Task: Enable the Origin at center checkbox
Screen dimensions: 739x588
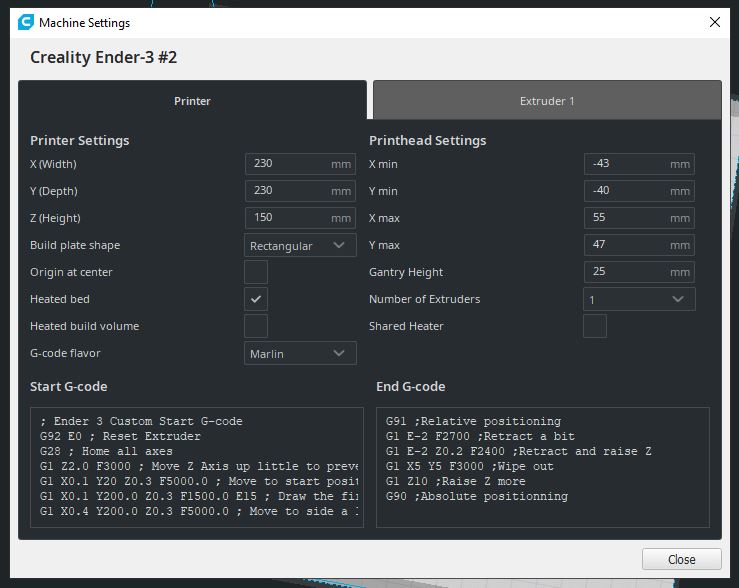Action: pos(256,272)
